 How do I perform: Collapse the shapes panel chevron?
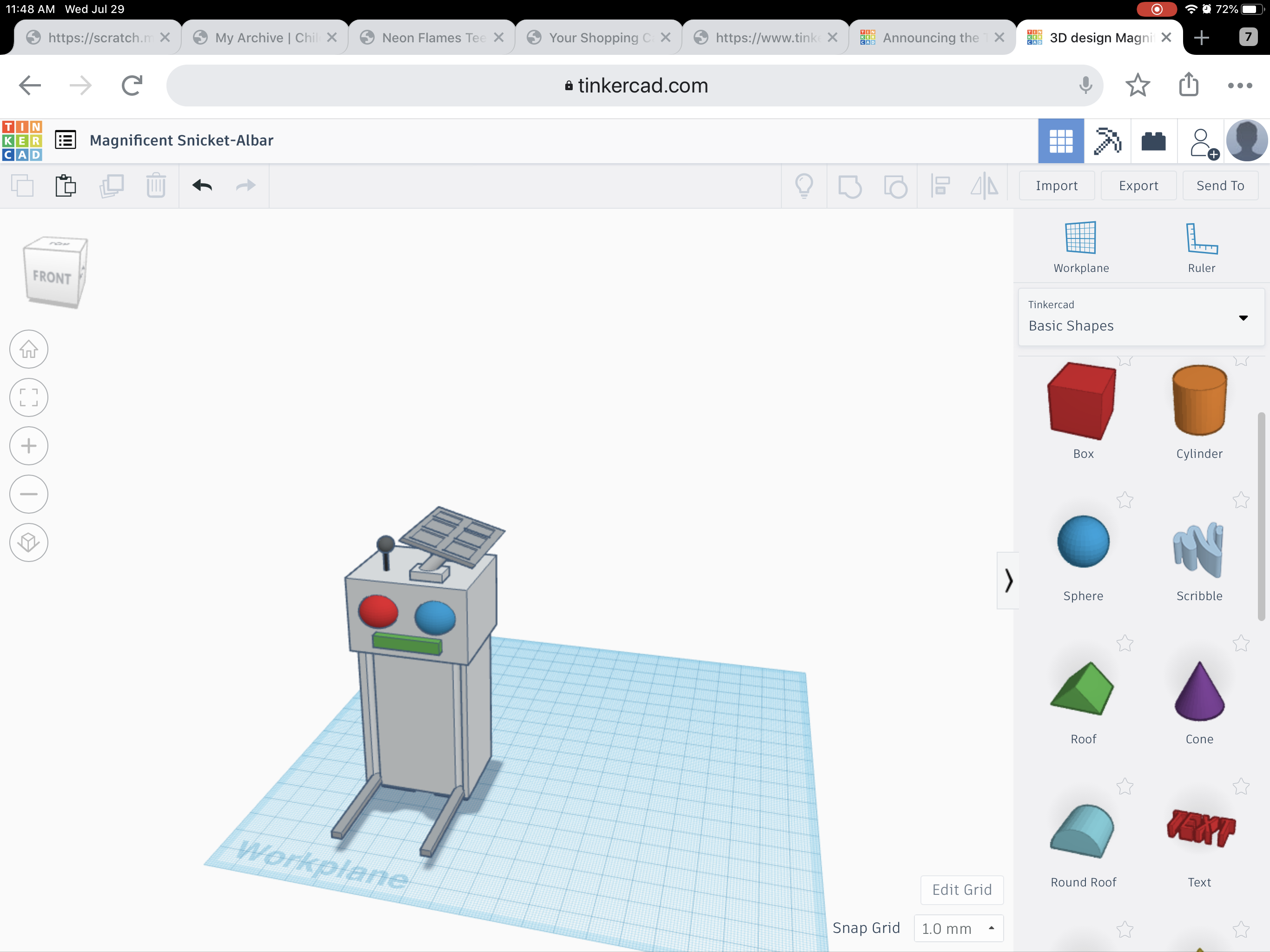coord(1008,580)
